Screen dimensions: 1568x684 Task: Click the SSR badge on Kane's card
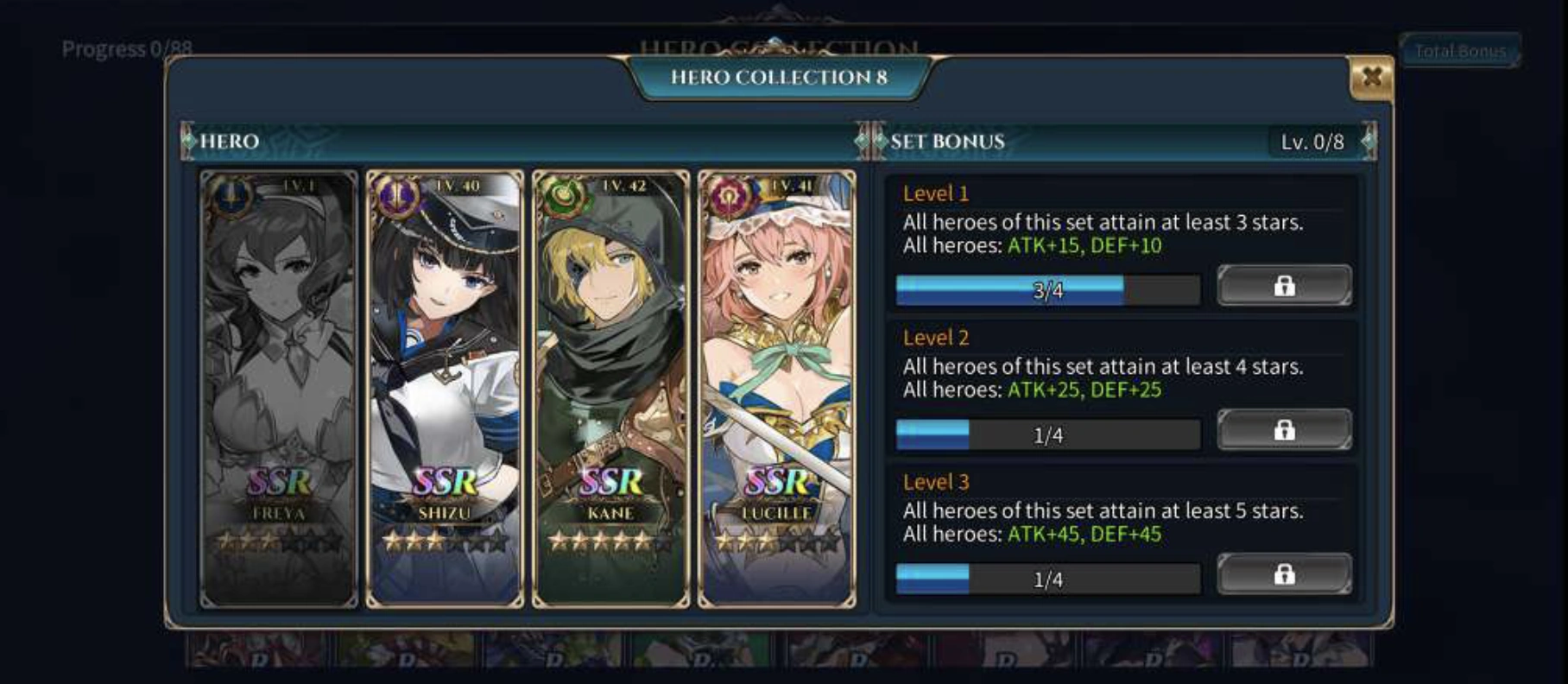611,482
